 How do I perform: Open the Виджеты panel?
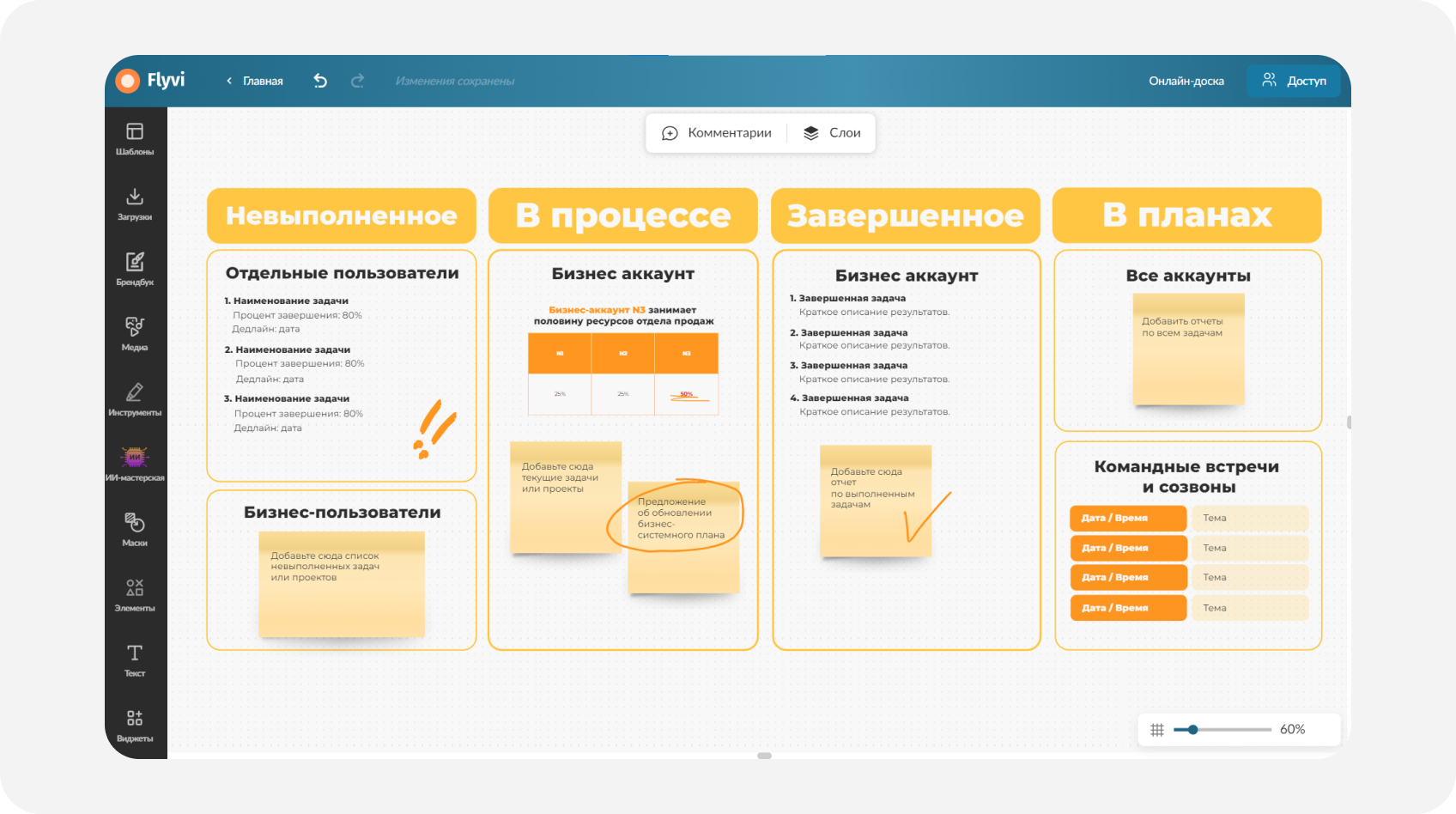coord(135,726)
